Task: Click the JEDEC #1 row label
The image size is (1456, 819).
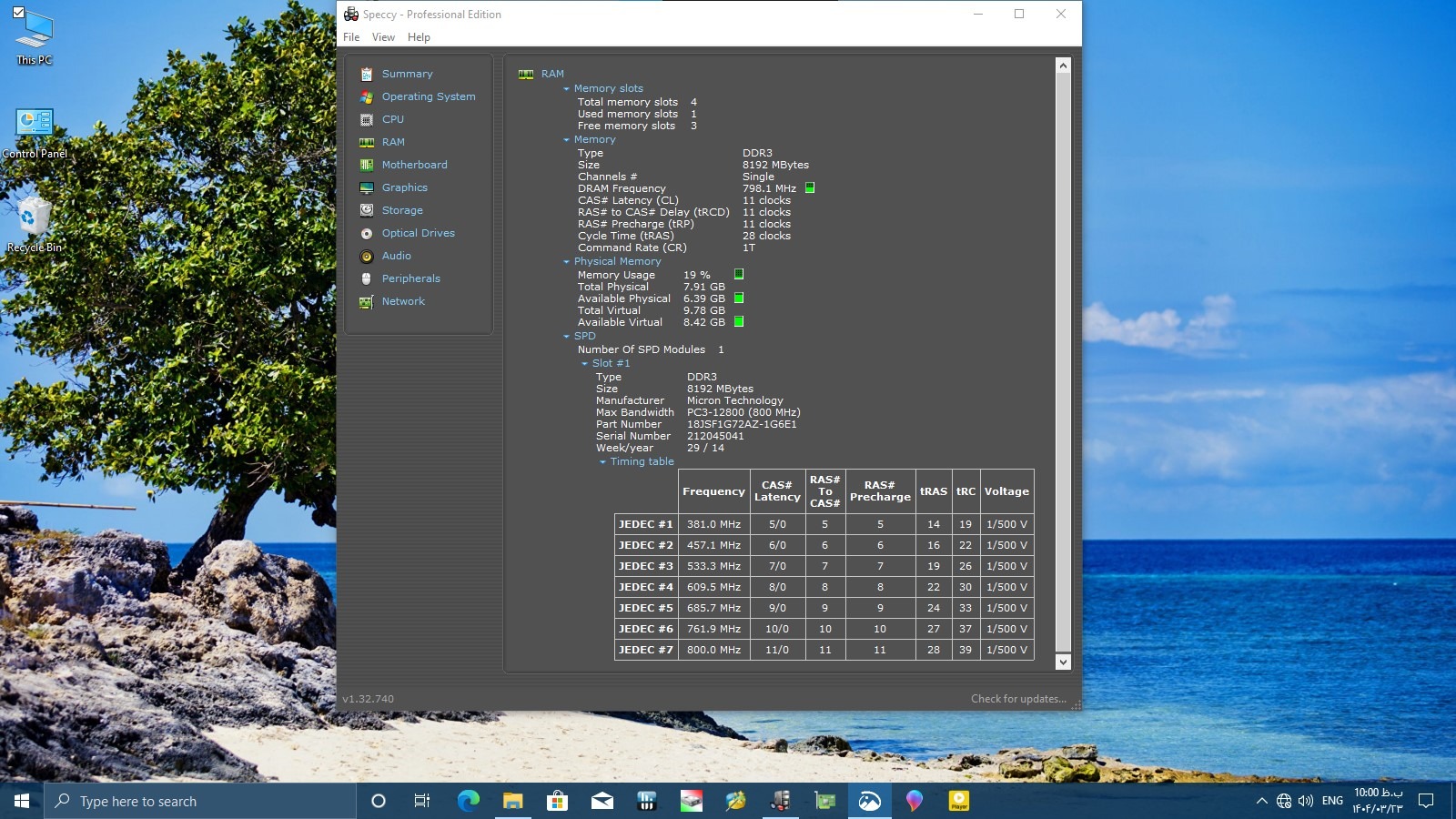Action: 646,524
